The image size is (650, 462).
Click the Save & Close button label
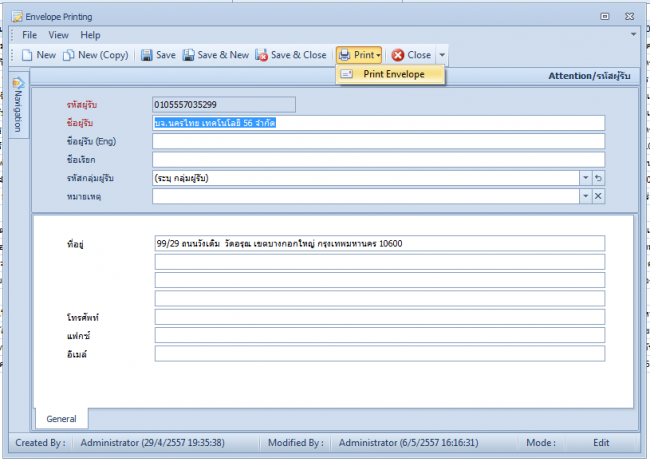(298, 55)
